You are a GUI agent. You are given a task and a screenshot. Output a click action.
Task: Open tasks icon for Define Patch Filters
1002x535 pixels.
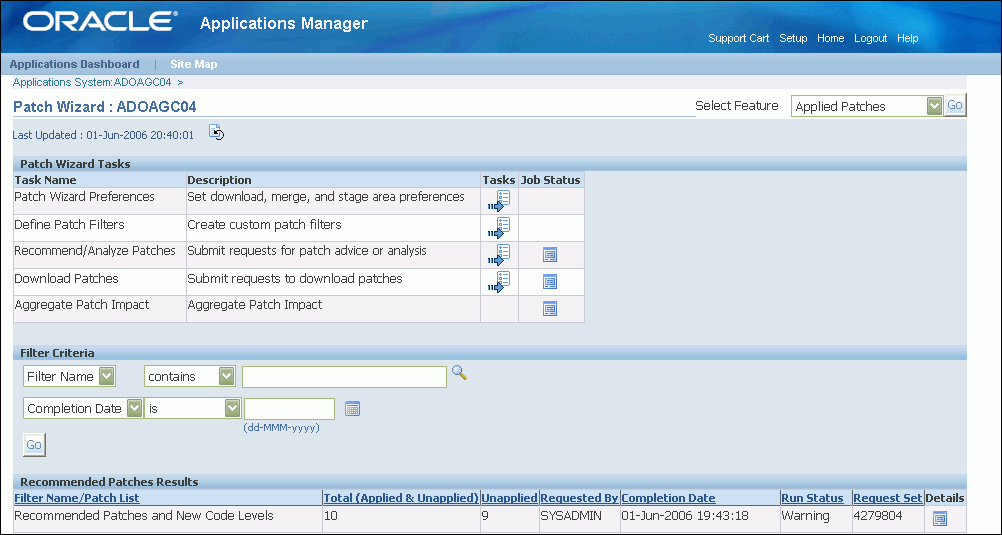point(499,228)
